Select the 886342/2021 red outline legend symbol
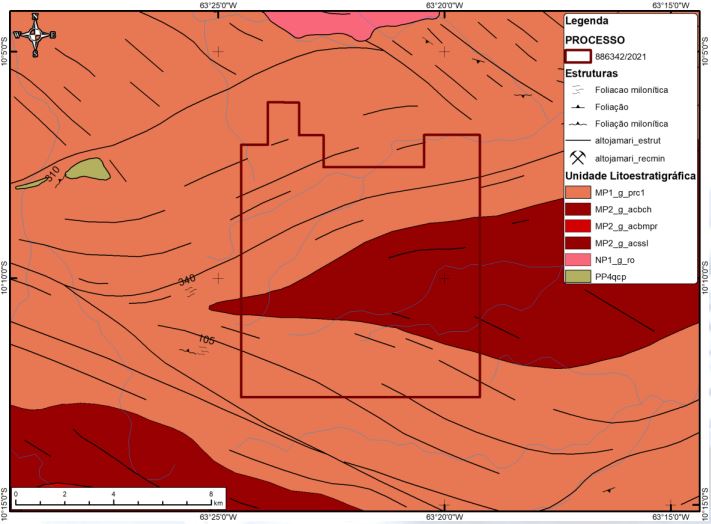The height and width of the screenshot is (524, 711). [x=578, y=56]
